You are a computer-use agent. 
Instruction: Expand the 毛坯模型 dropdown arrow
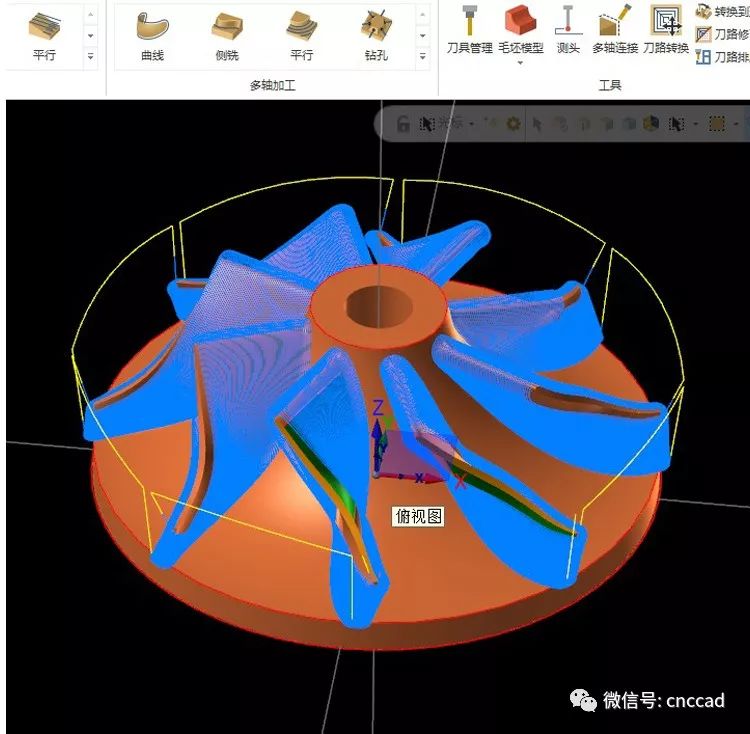[520, 63]
